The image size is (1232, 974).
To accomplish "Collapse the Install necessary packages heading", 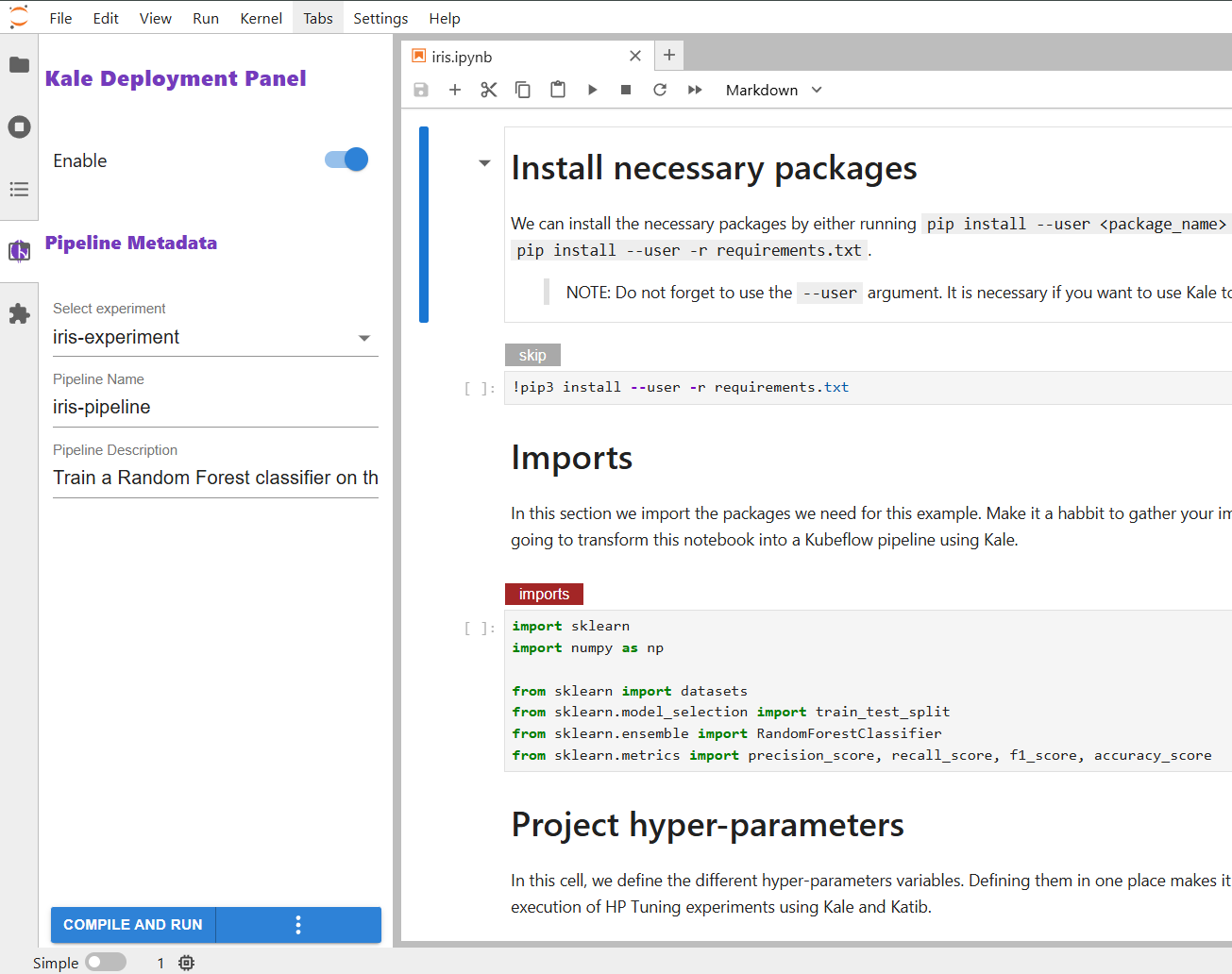I will tap(484, 163).
